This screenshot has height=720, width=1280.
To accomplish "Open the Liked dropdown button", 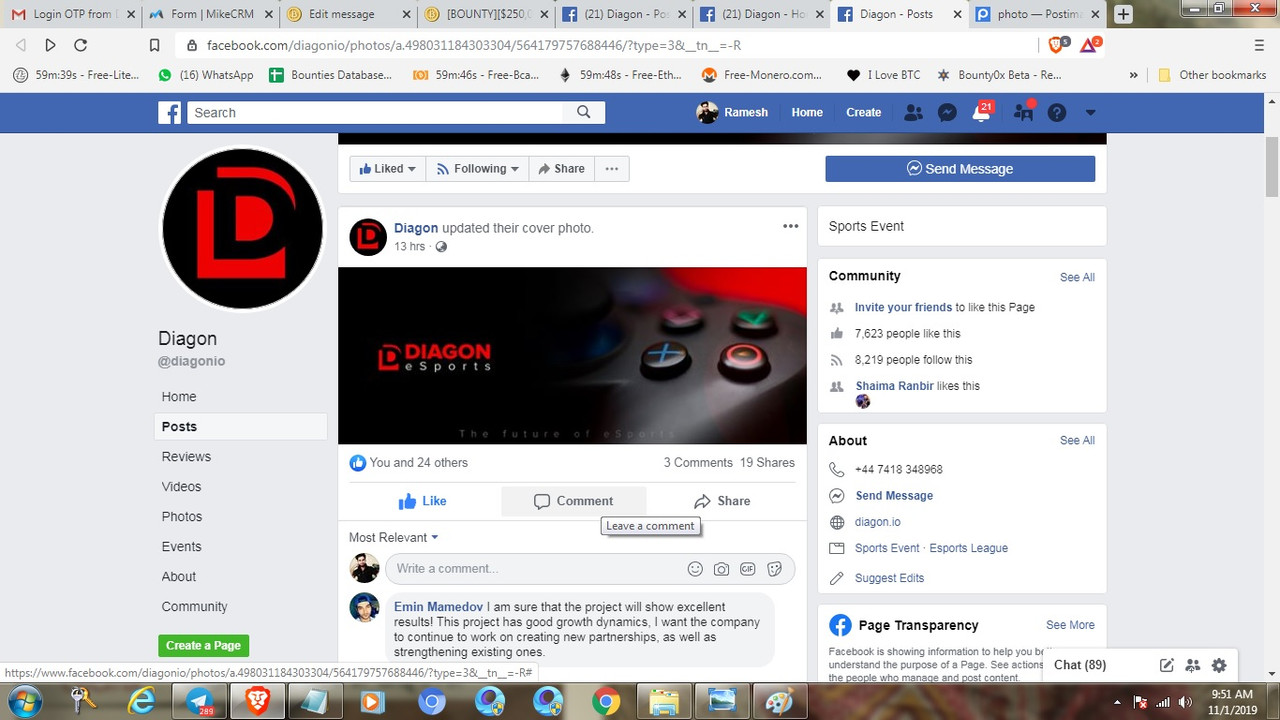I will 387,169.
